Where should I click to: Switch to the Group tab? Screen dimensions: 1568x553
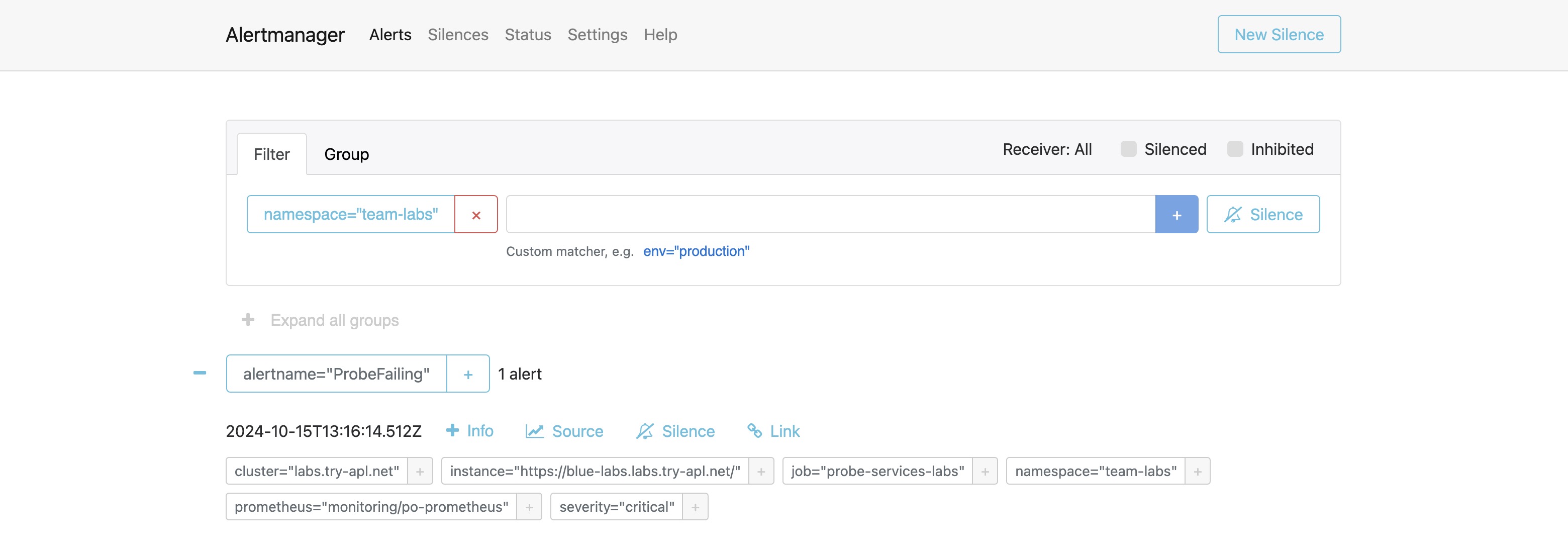pyautogui.click(x=346, y=154)
